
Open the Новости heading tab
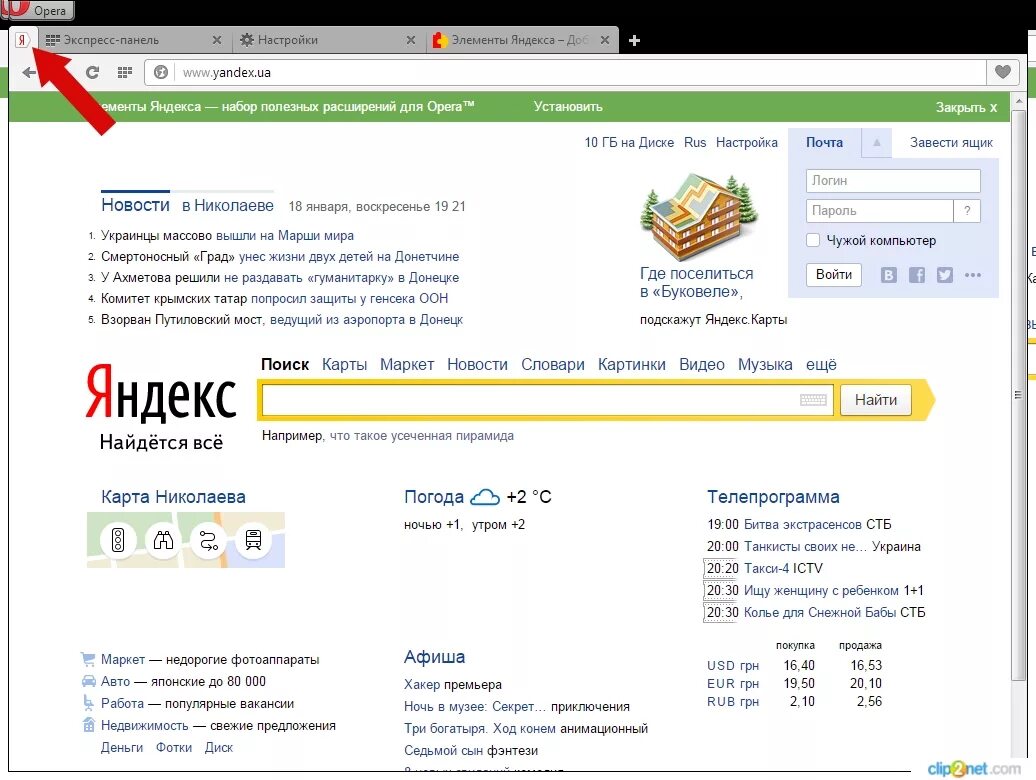(x=135, y=205)
